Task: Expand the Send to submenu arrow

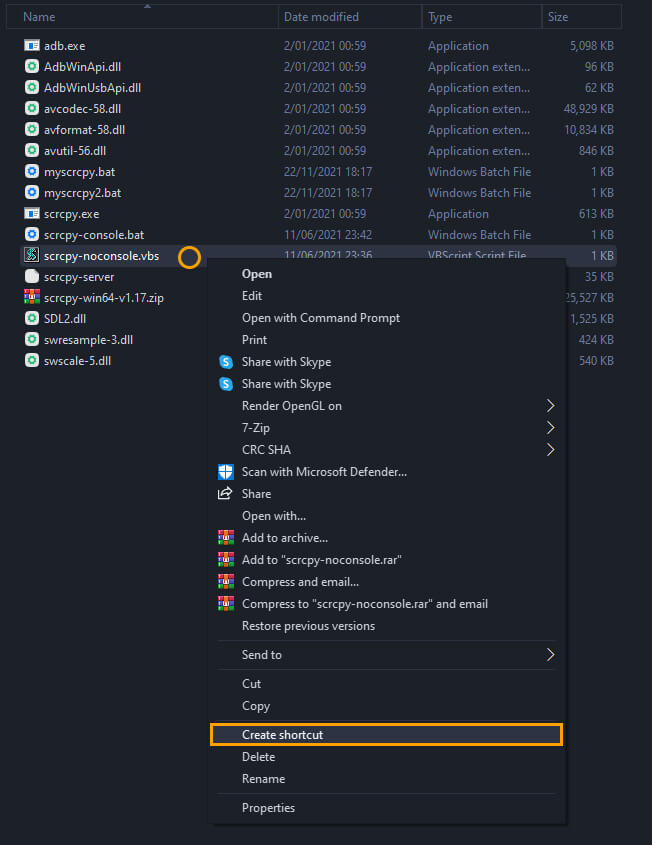Action: click(x=550, y=655)
